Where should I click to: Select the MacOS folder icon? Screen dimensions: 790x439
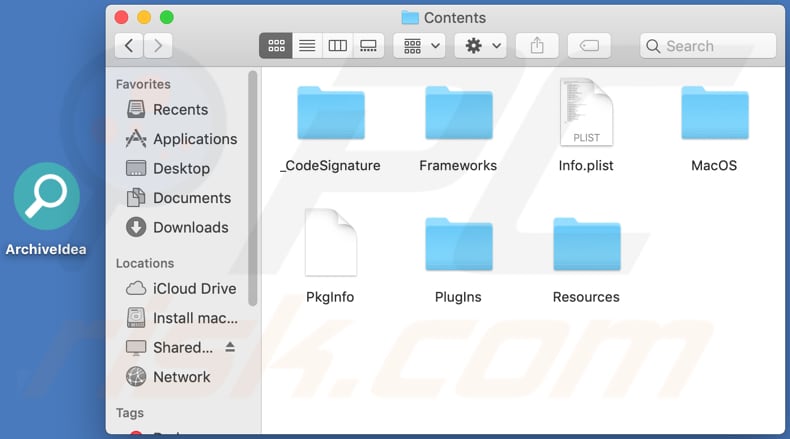[x=714, y=113]
